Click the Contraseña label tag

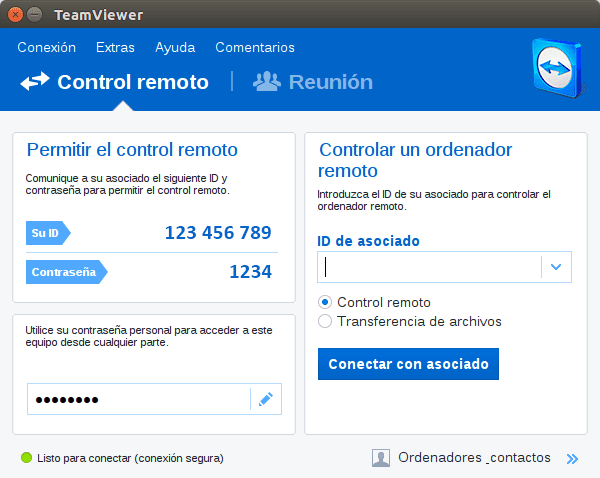point(67,272)
